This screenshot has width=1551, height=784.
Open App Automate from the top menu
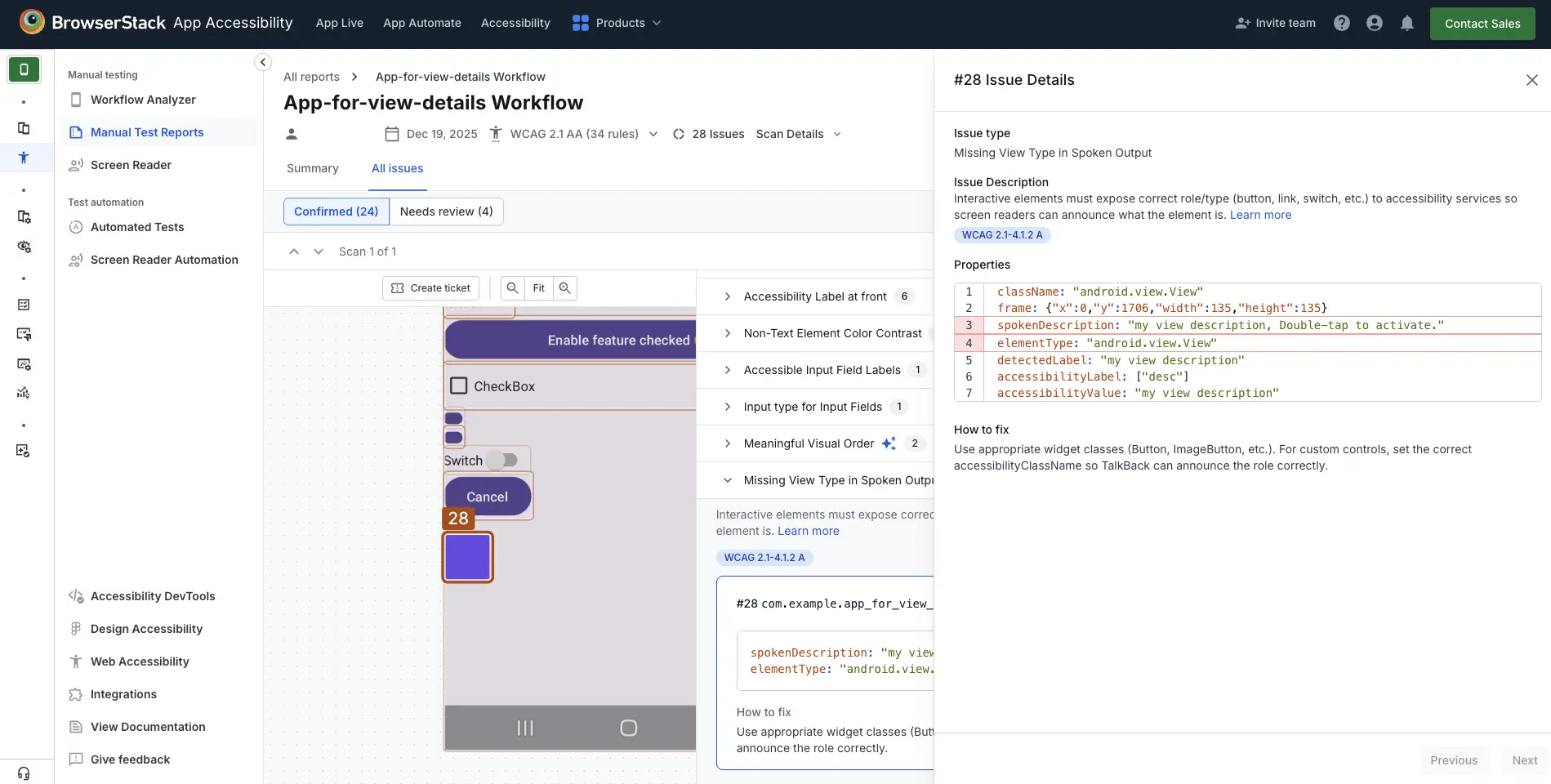point(421,24)
